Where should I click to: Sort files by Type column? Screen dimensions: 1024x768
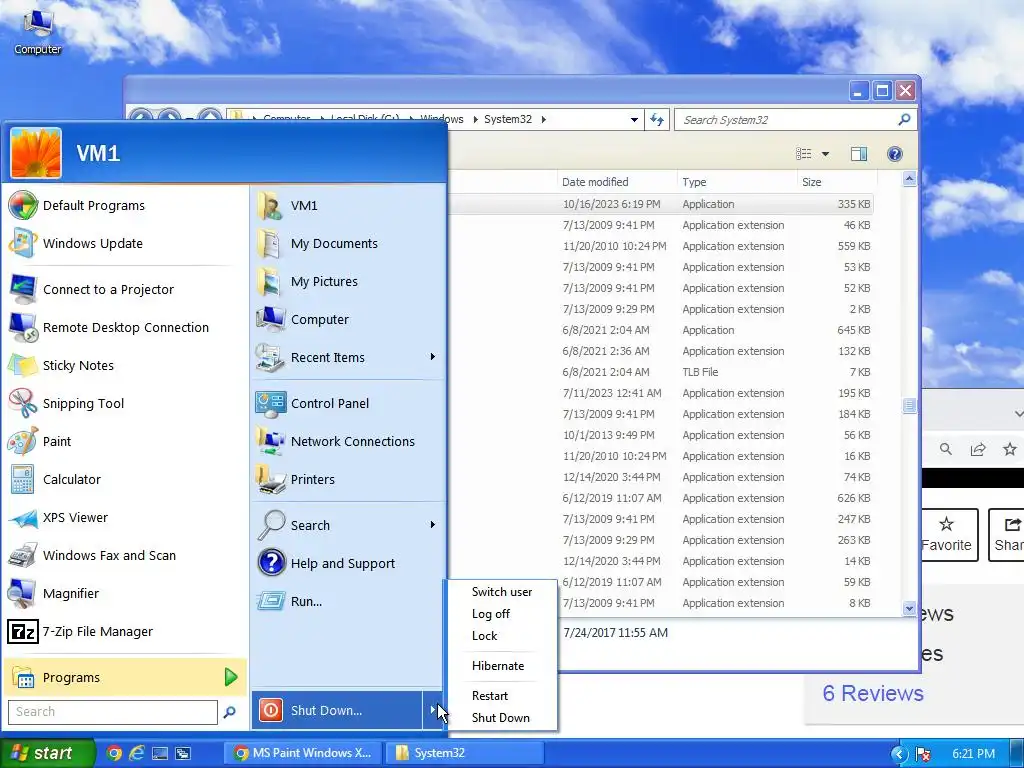[737, 182]
